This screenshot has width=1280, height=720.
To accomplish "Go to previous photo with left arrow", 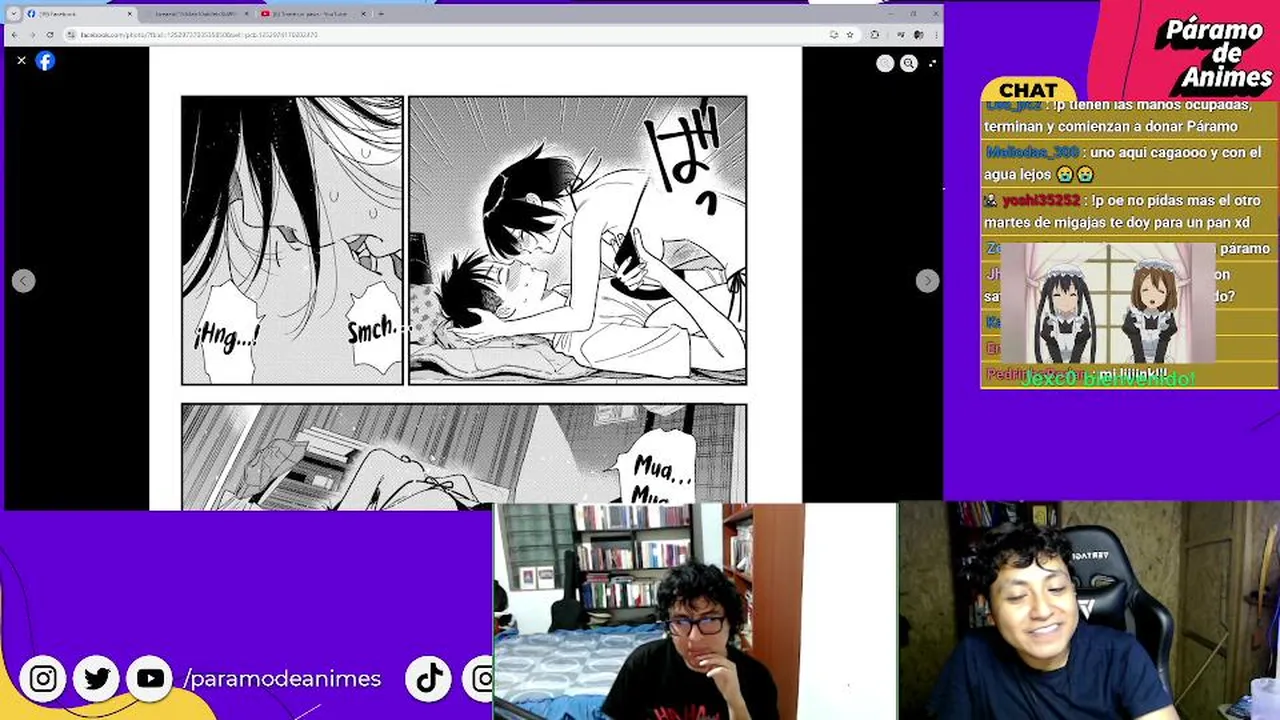I will click(24, 281).
